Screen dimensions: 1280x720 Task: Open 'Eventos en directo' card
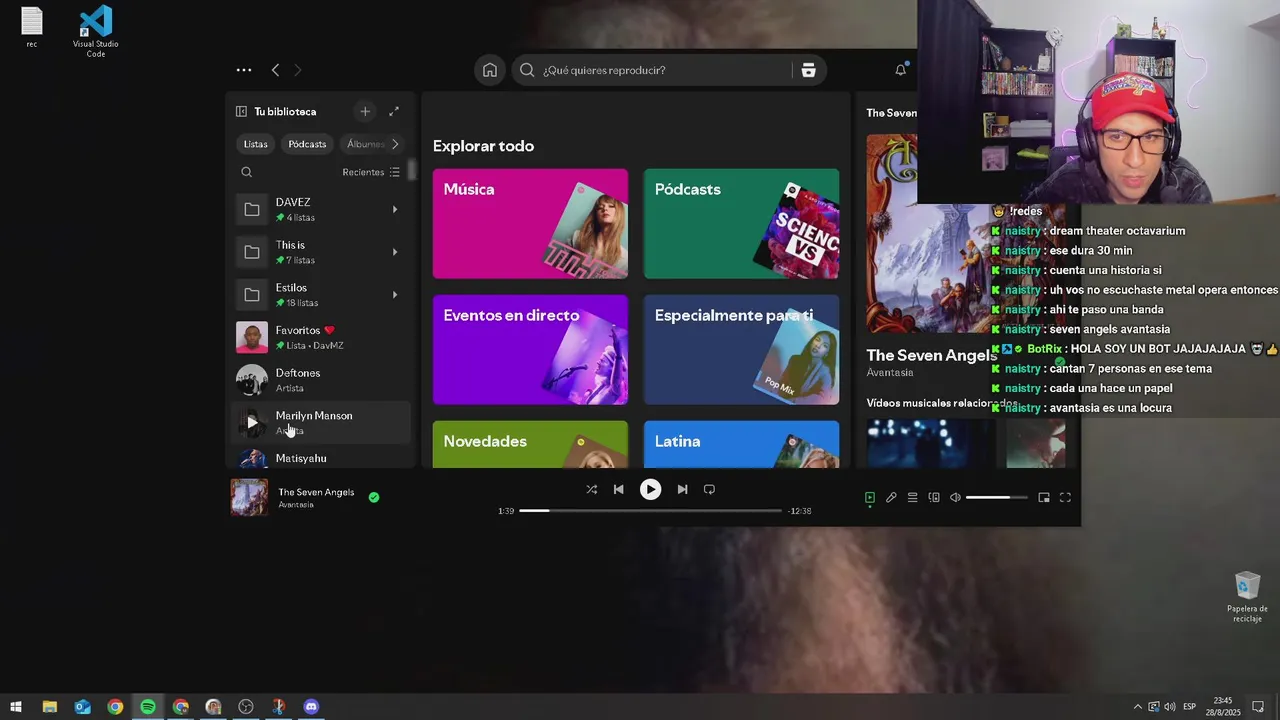(x=530, y=350)
